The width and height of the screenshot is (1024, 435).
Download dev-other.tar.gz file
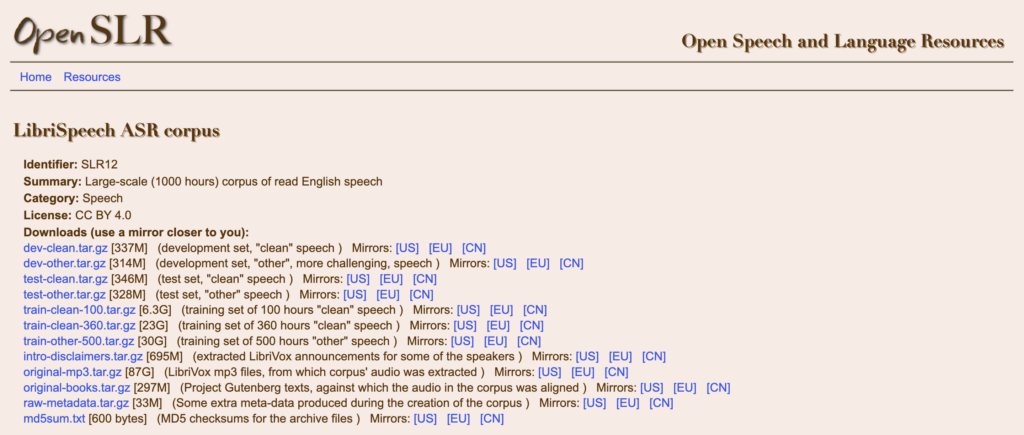click(x=65, y=264)
